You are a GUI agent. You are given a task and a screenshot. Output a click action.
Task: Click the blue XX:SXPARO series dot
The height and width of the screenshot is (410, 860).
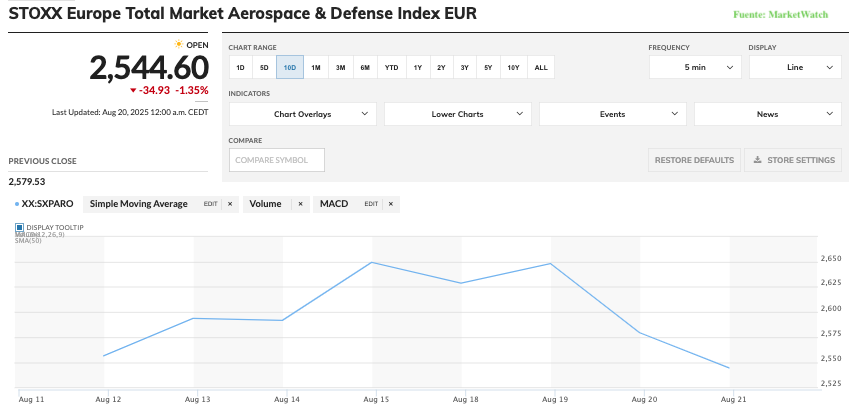(x=18, y=204)
